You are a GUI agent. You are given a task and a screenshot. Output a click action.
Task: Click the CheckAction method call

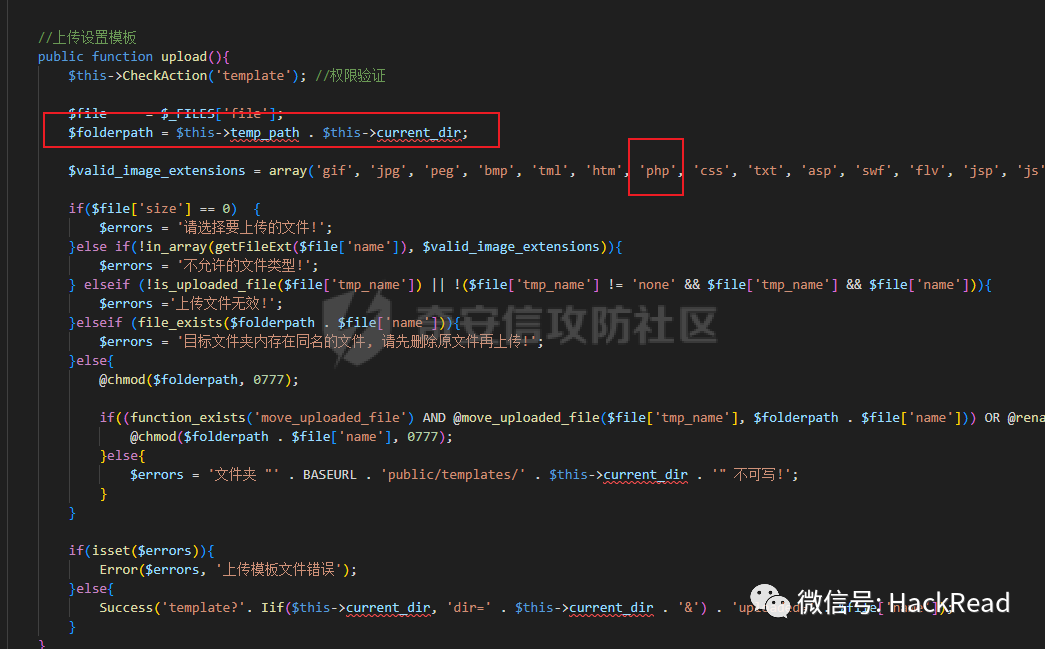click(x=165, y=75)
